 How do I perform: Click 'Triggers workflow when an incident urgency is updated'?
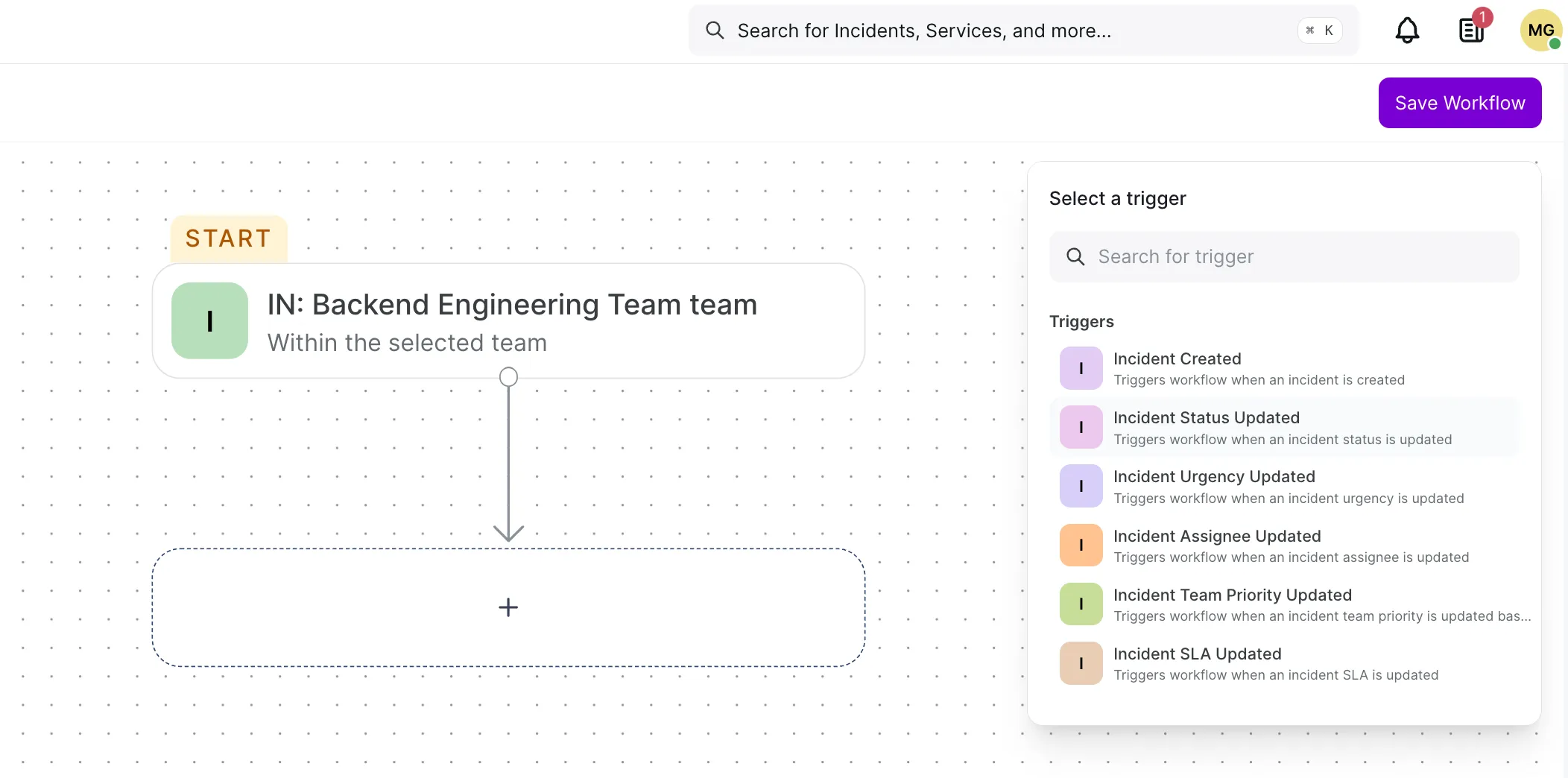1289,499
